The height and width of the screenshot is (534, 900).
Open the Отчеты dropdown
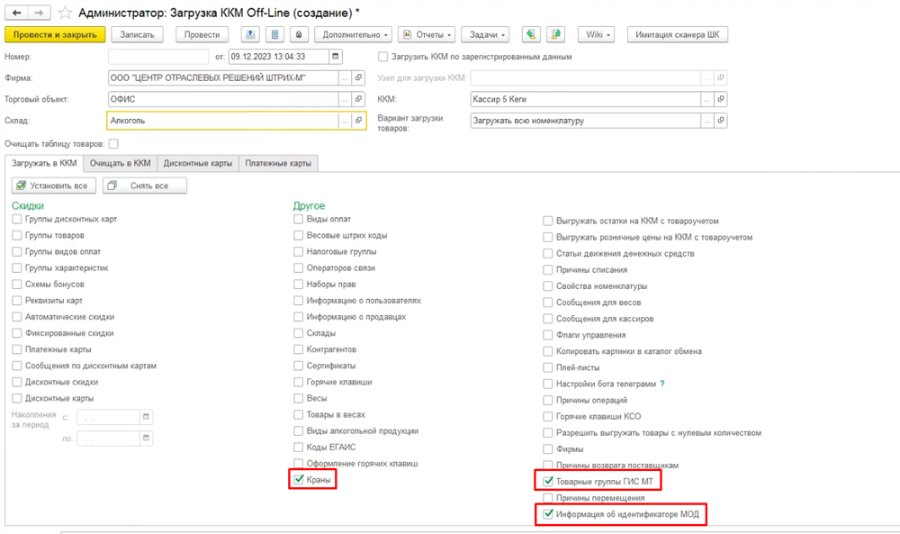(427, 34)
